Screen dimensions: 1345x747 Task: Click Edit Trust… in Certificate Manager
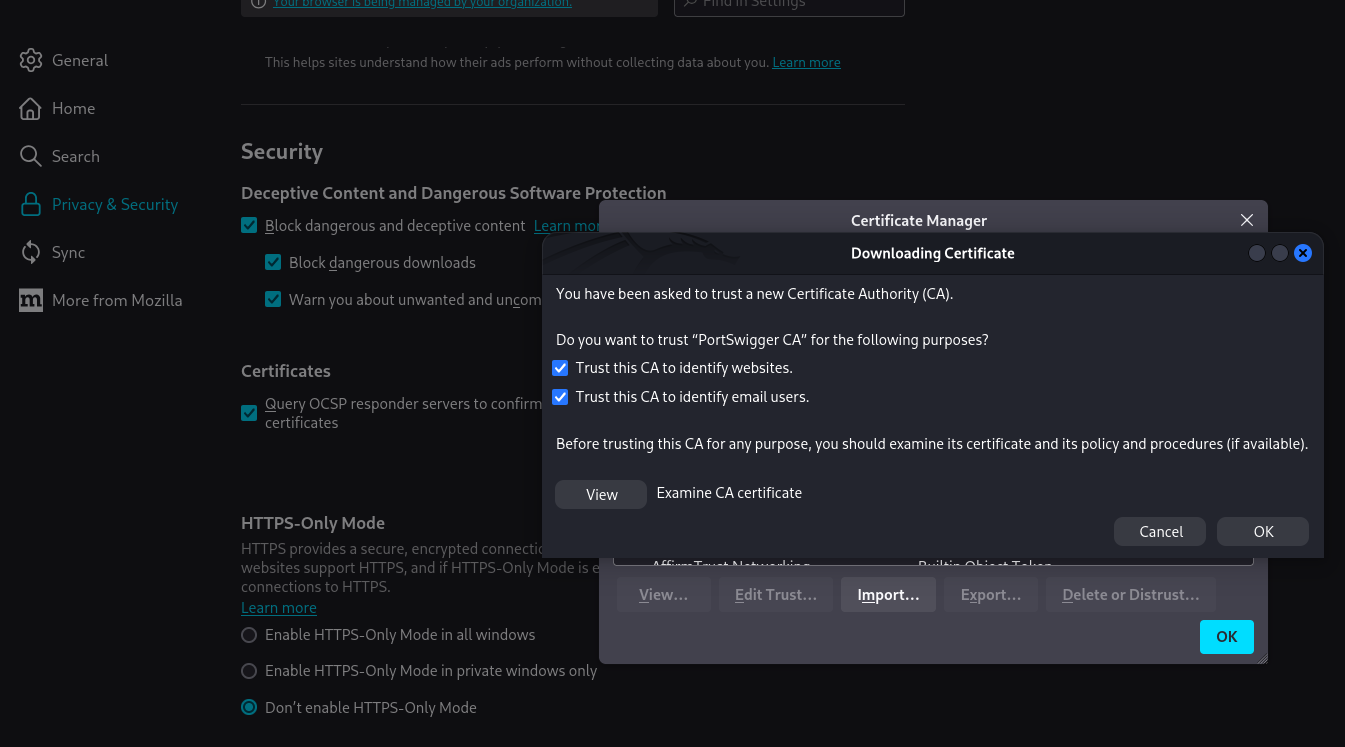click(x=776, y=594)
